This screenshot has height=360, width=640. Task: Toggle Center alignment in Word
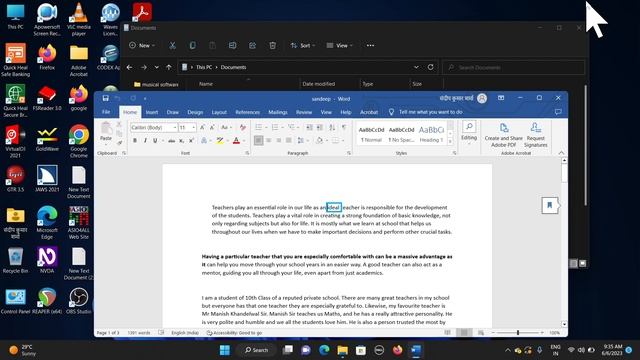click(x=269, y=140)
